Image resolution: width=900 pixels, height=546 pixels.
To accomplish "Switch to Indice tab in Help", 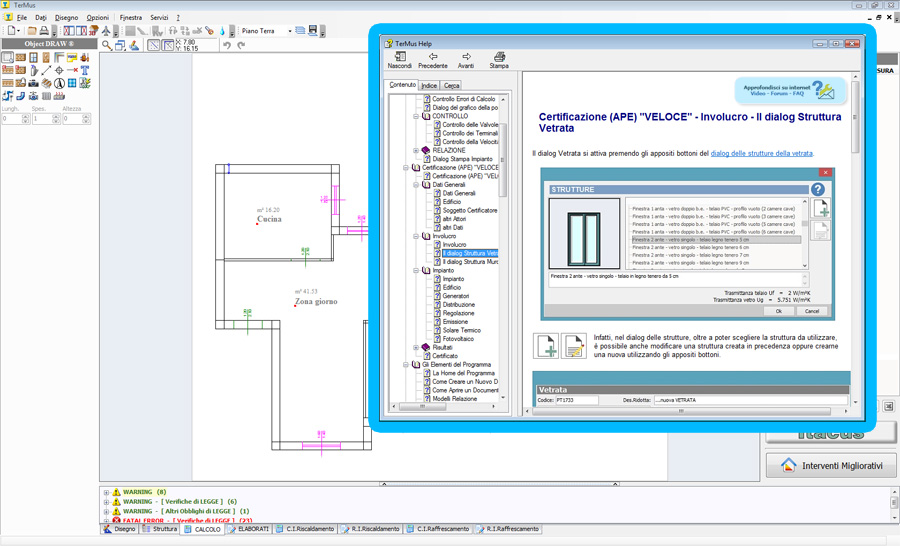I will pyautogui.click(x=429, y=86).
